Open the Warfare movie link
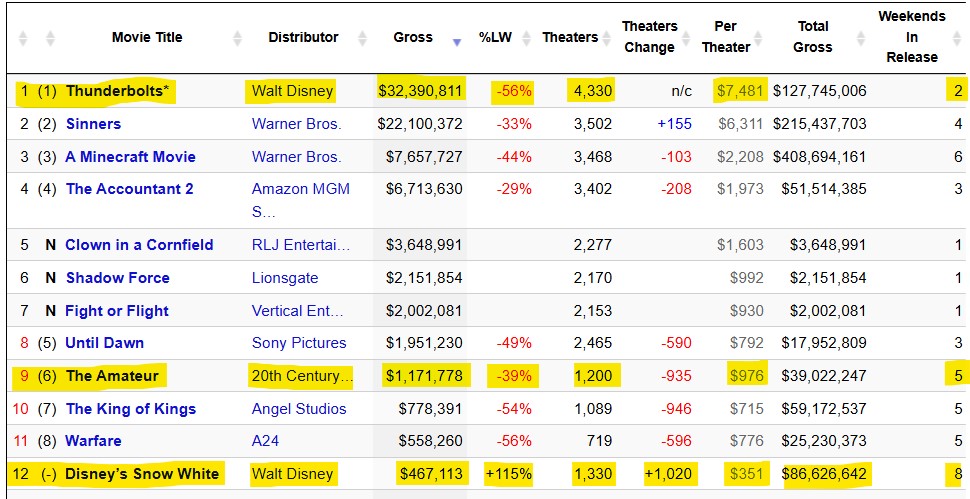This screenshot has width=970, height=499. 93,441
